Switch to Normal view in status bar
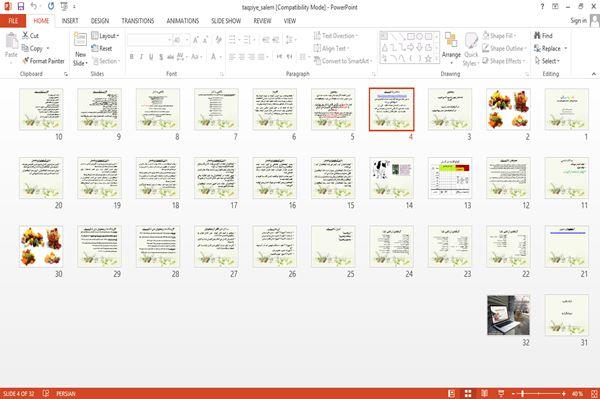The width and height of the screenshot is (600, 399). click(452, 393)
